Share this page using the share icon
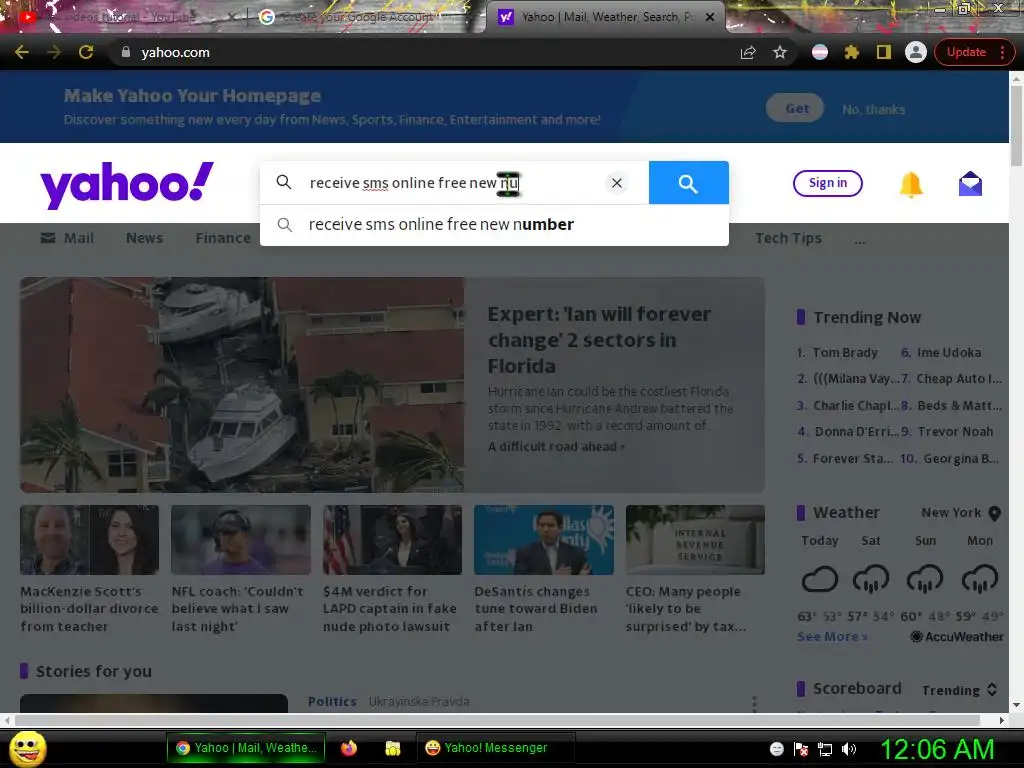Image resolution: width=1024 pixels, height=768 pixels. click(748, 52)
